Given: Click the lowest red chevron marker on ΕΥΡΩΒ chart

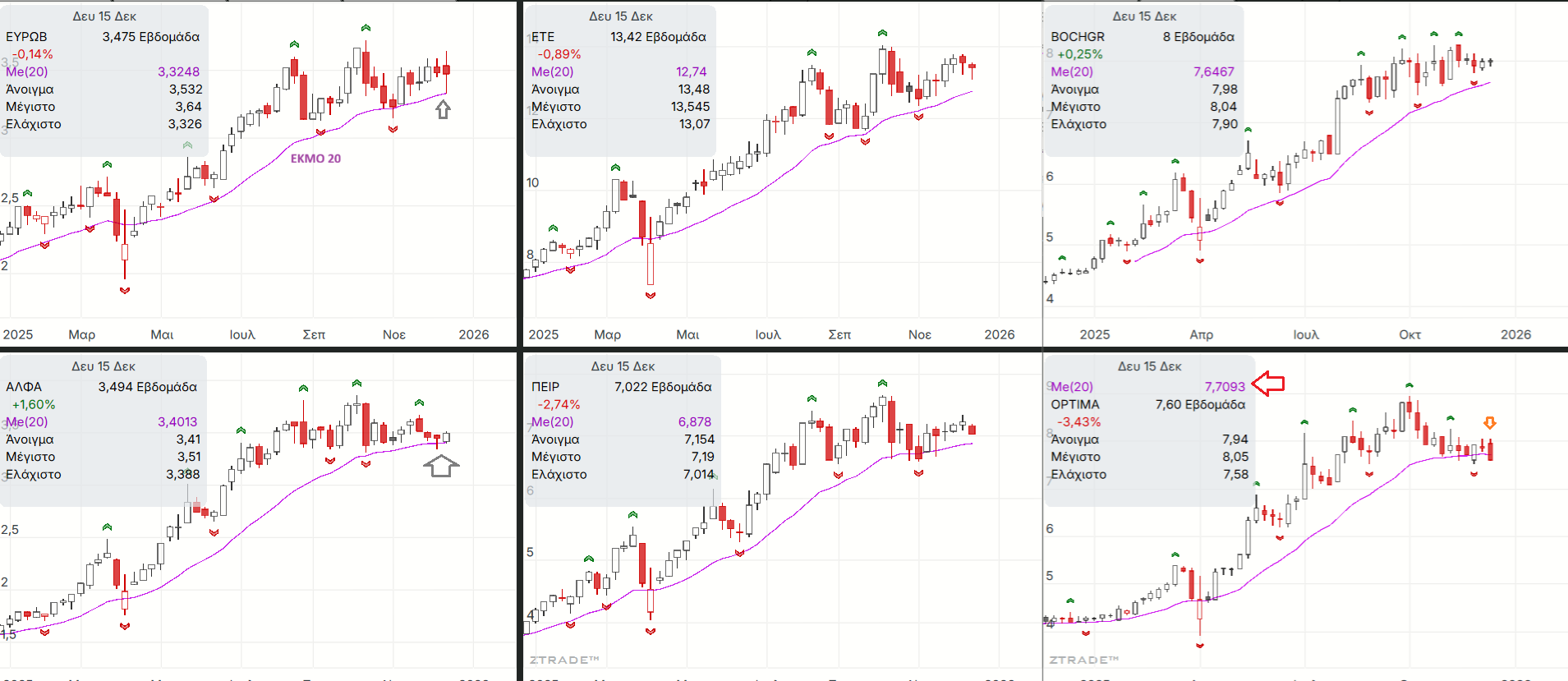Looking at the screenshot, I should click(125, 290).
